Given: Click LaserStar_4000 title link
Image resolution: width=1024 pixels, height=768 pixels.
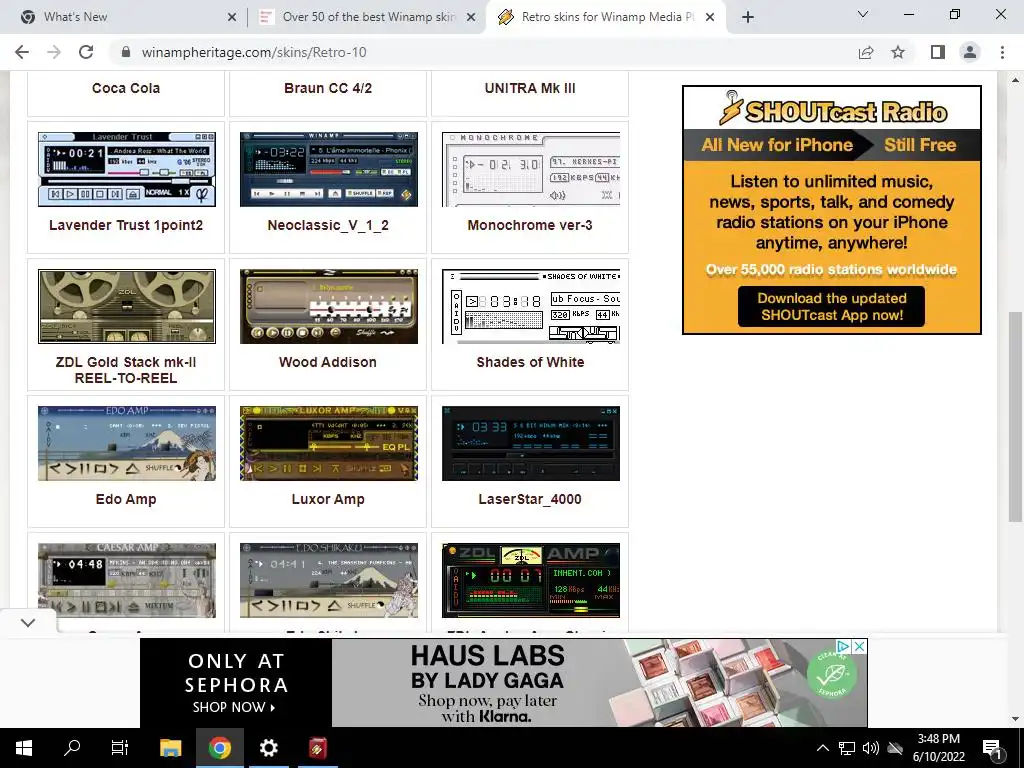Looking at the screenshot, I should pos(530,500).
